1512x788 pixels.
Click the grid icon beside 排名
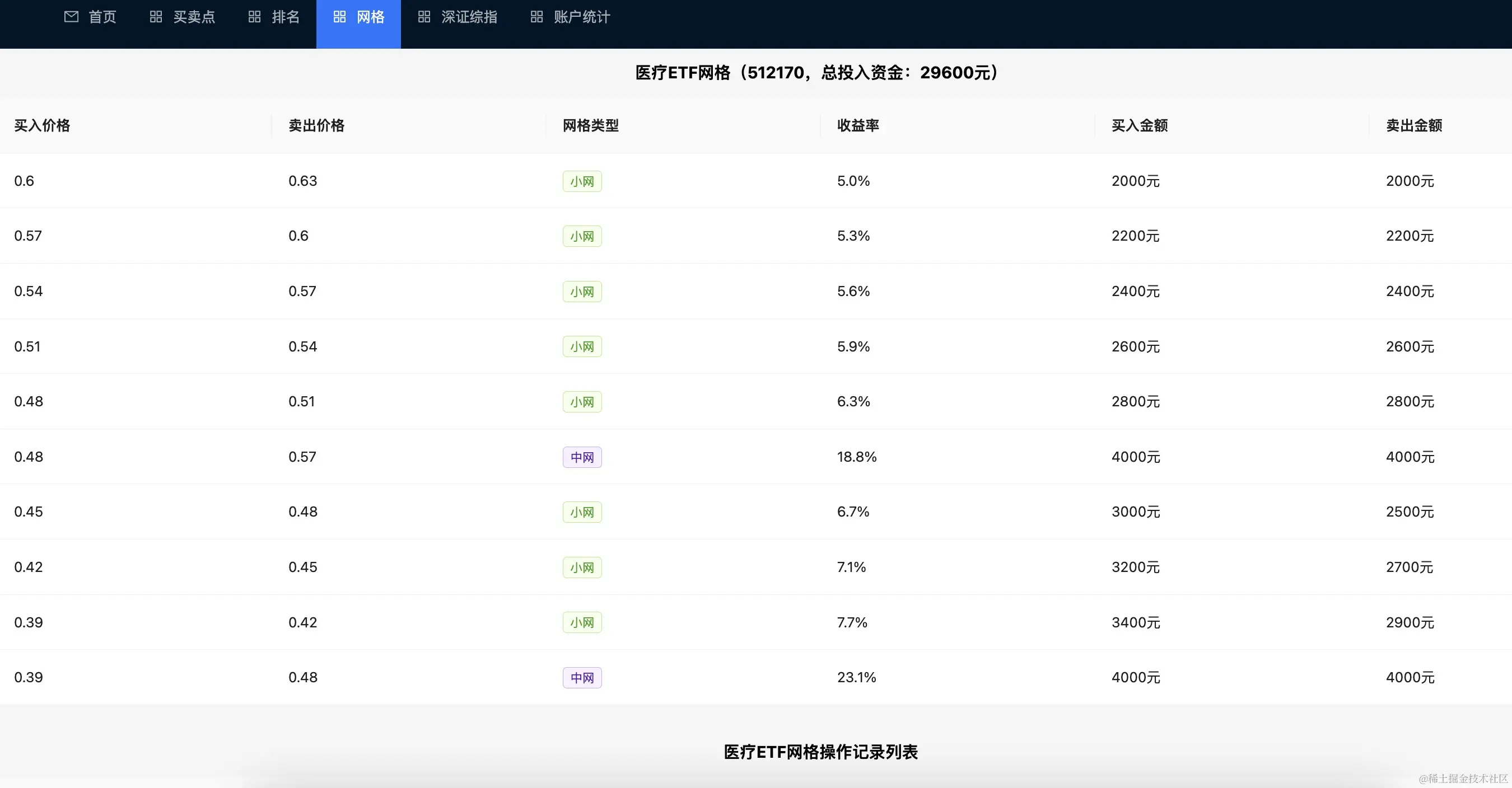254,17
